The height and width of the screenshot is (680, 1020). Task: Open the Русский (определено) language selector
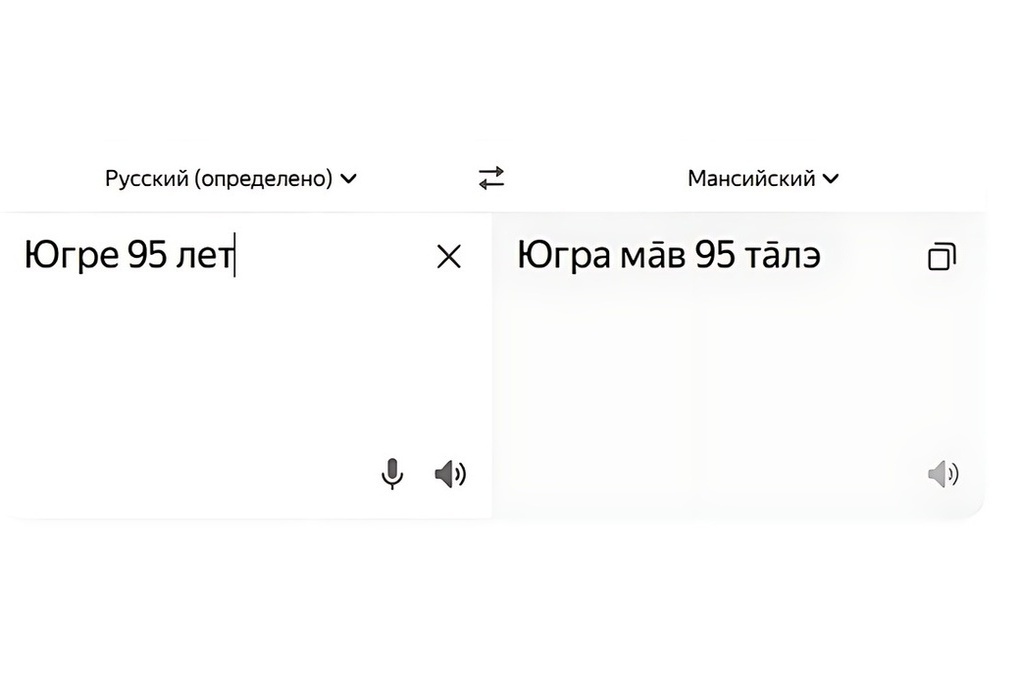coord(218,179)
